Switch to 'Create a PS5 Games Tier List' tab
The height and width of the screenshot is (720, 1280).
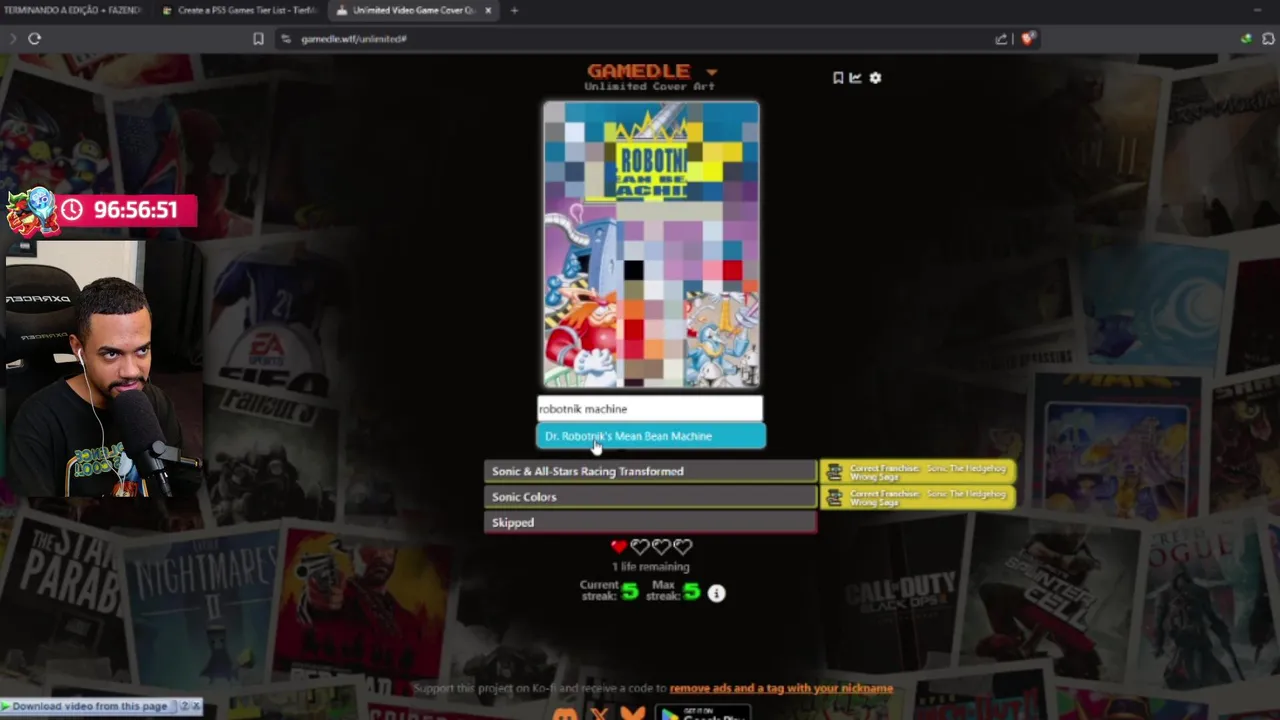(240, 10)
